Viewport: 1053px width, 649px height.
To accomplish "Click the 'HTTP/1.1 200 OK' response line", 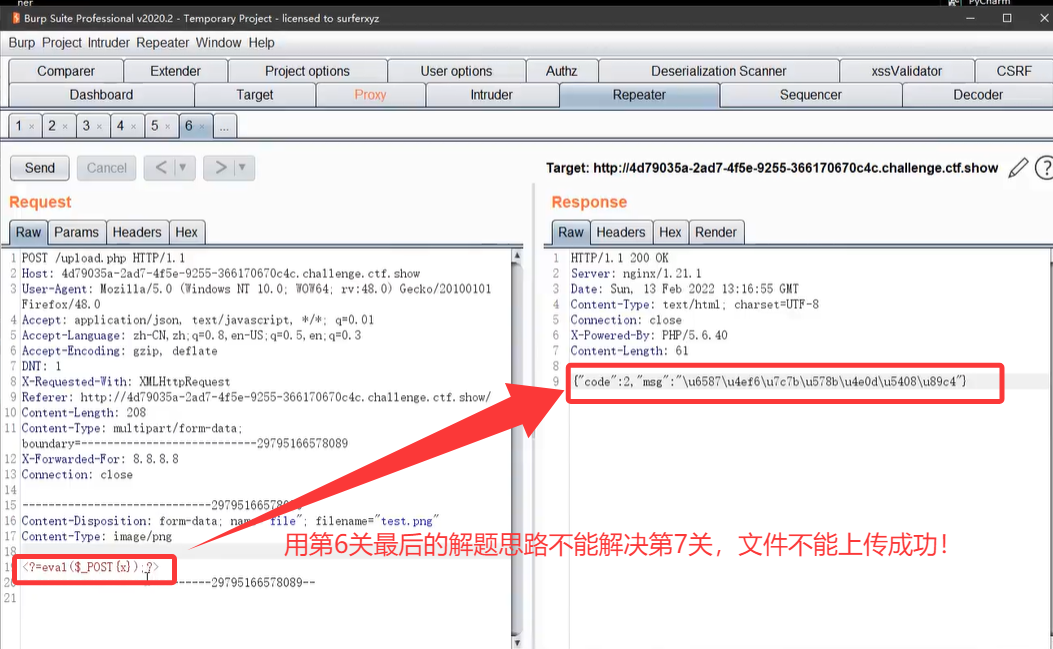I will [x=619, y=258].
